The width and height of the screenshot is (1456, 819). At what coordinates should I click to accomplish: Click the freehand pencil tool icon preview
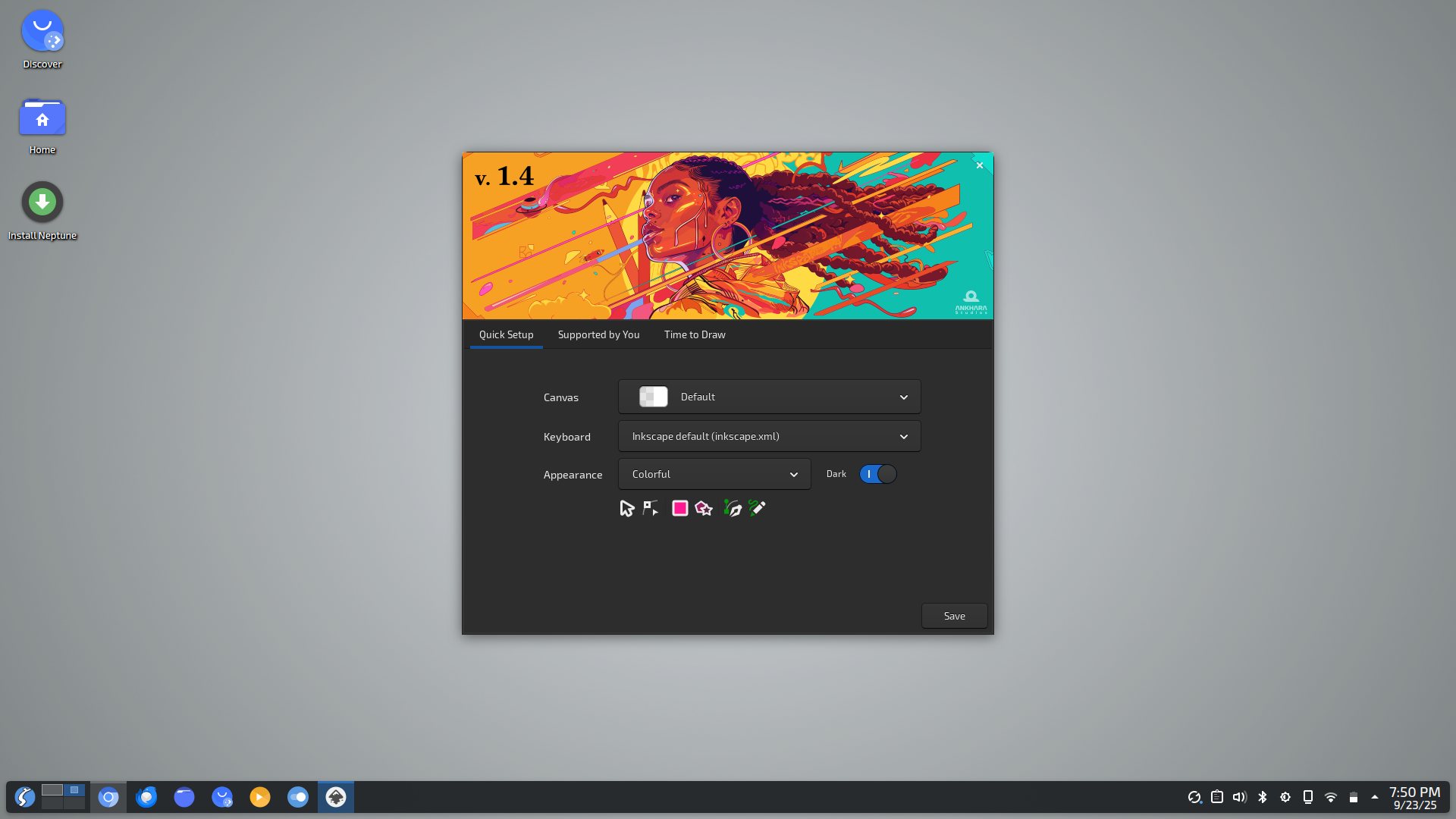pos(757,508)
